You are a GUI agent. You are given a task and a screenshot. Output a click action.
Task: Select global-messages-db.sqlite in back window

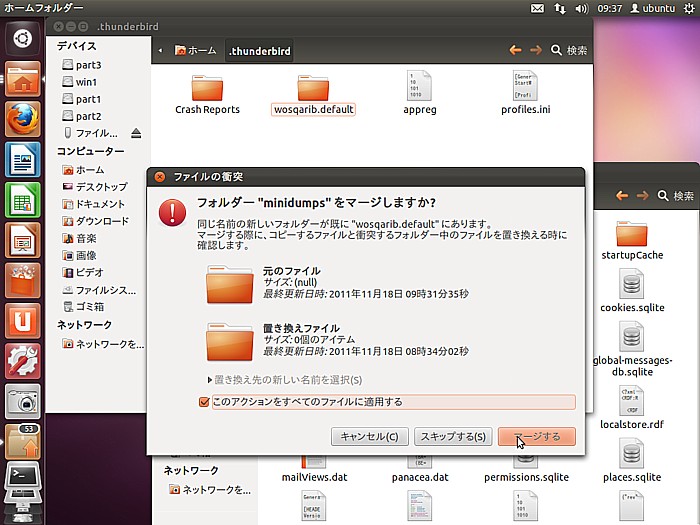[x=632, y=350]
